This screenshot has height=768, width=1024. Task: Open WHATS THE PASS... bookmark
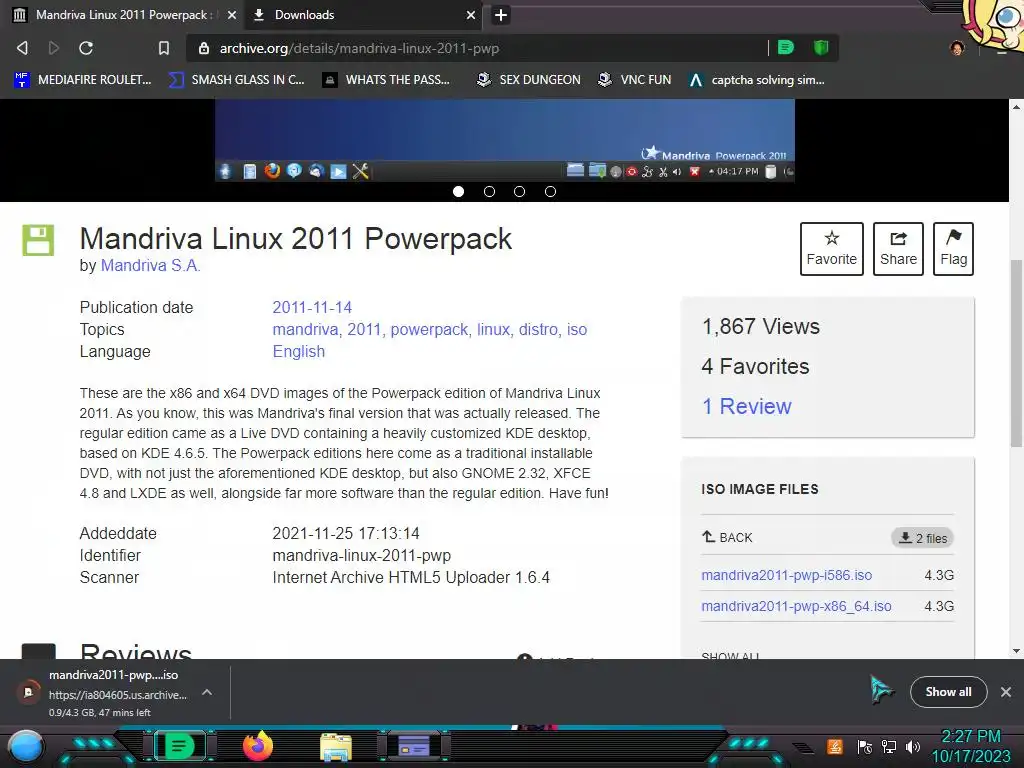[386, 80]
